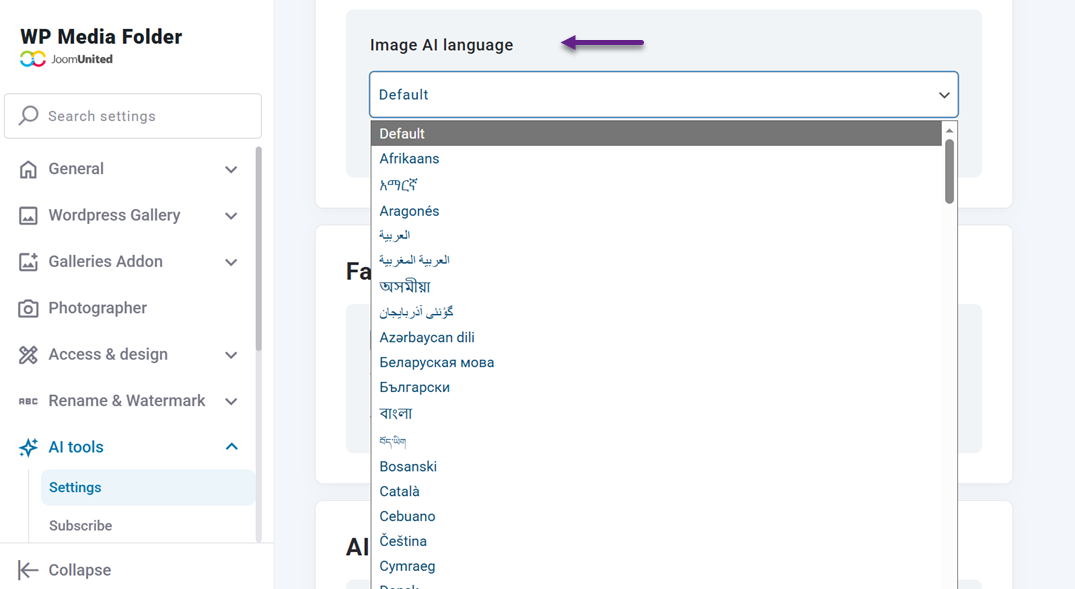Open the Access & design icon
The image size is (1075, 589).
pos(27,354)
